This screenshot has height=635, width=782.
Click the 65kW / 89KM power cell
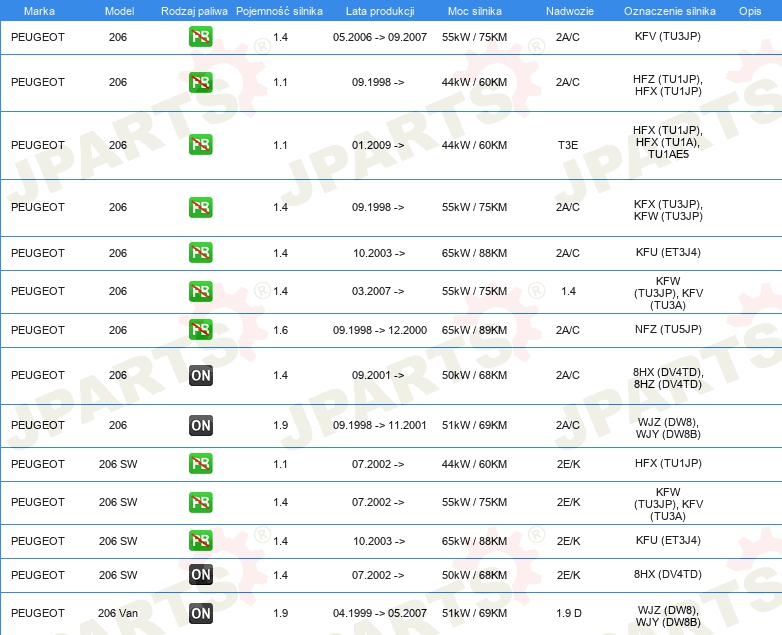[x=474, y=330]
